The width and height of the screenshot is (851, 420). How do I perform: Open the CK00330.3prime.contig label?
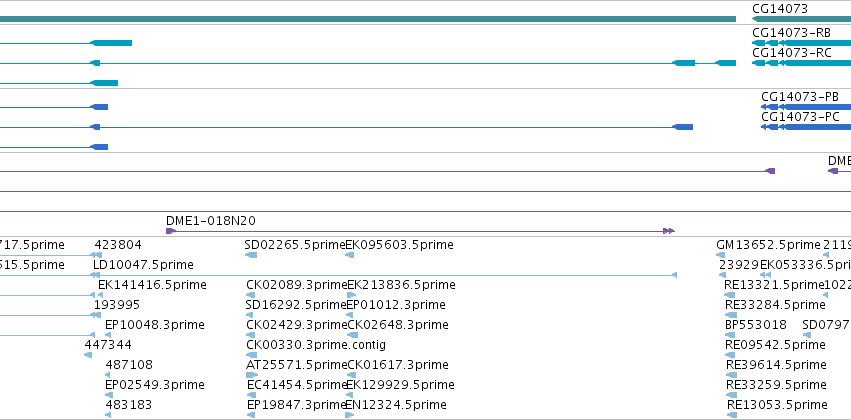(x=316, y=345)
